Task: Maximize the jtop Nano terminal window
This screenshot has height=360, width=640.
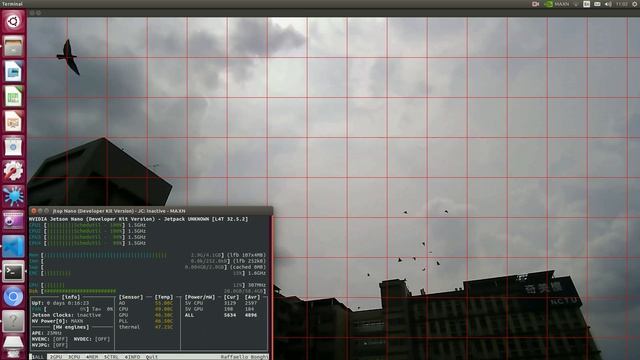Action: (46, 211)
